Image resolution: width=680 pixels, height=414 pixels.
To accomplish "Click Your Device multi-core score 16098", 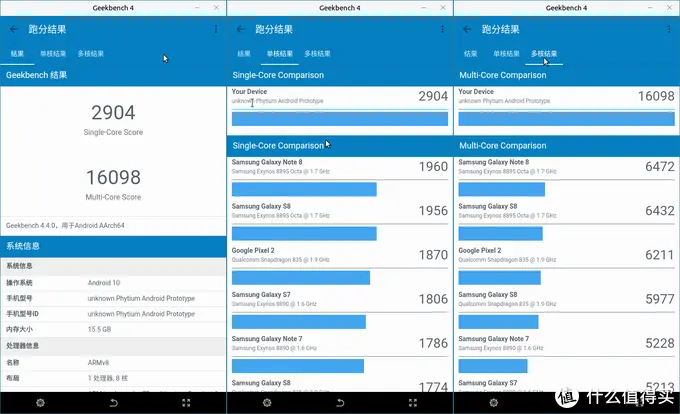I will pyautogui.click(x=656, y=96).
